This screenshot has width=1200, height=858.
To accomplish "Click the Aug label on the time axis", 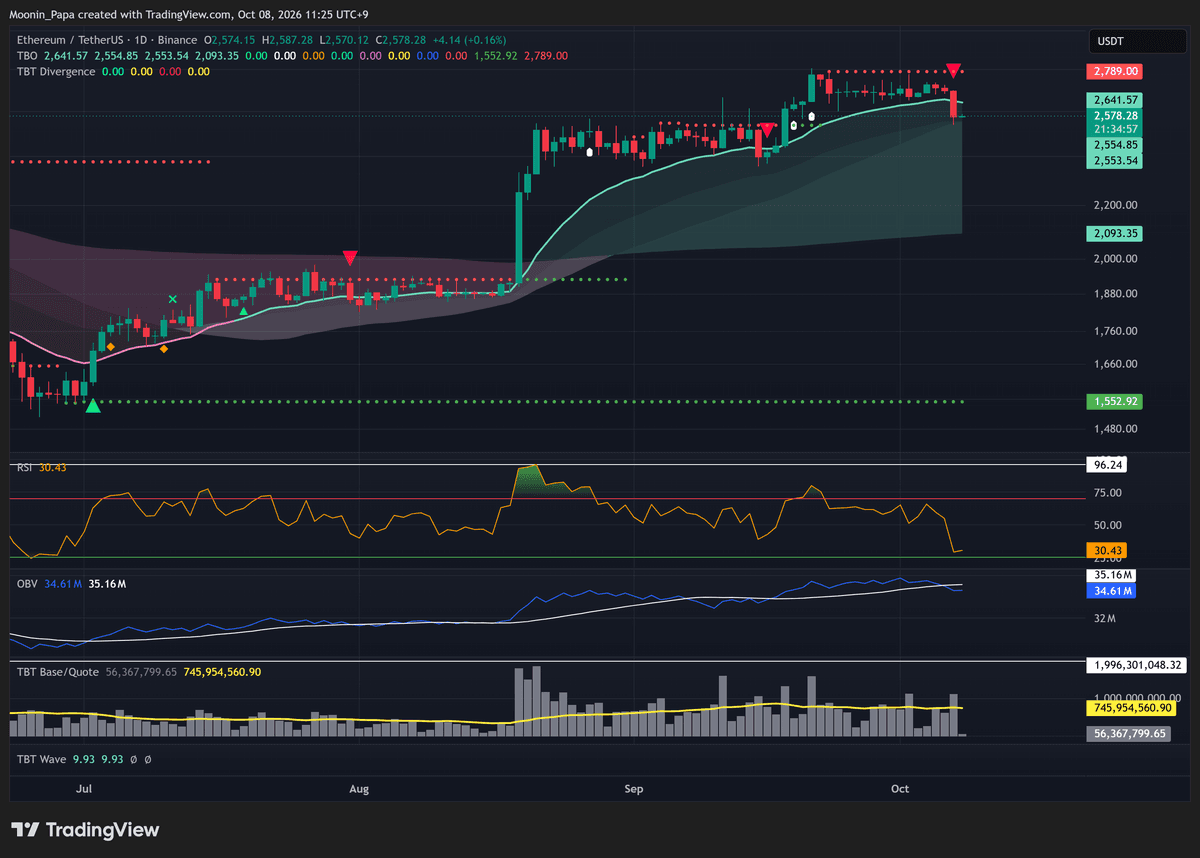I will [359, 789].
